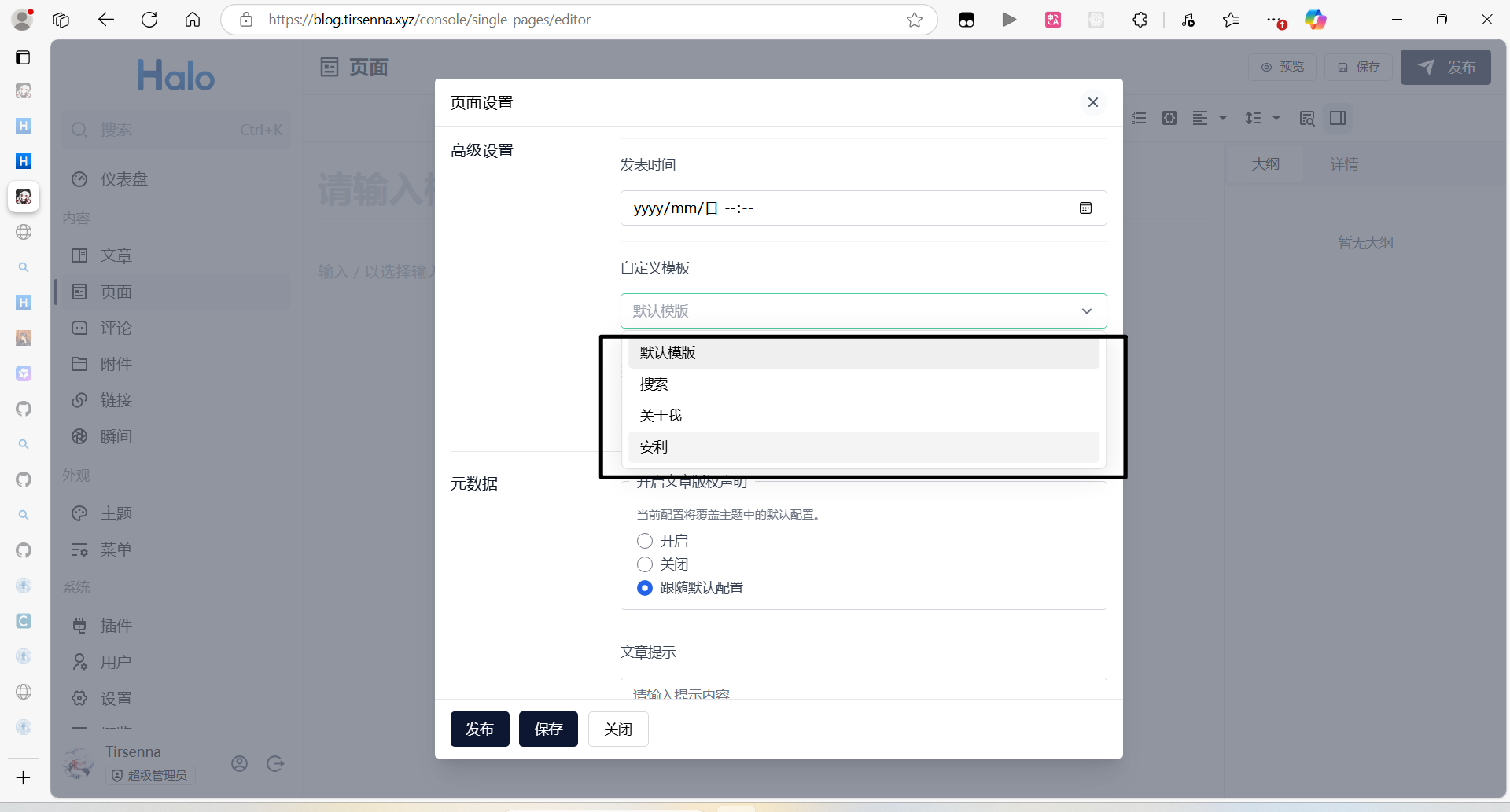The height and width of the screenshot is (812, 1510).
Task: Click the Copilot icon in browser toolbar
Action: [x=1315, y=20]
